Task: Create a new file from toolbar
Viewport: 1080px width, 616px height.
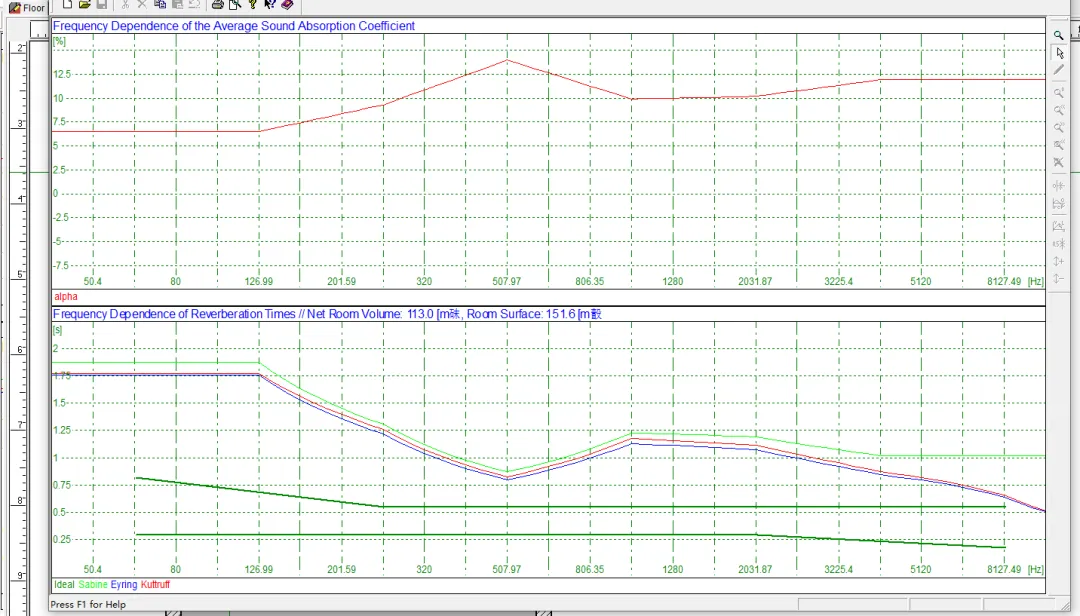Action: click(x=68, y=4)
